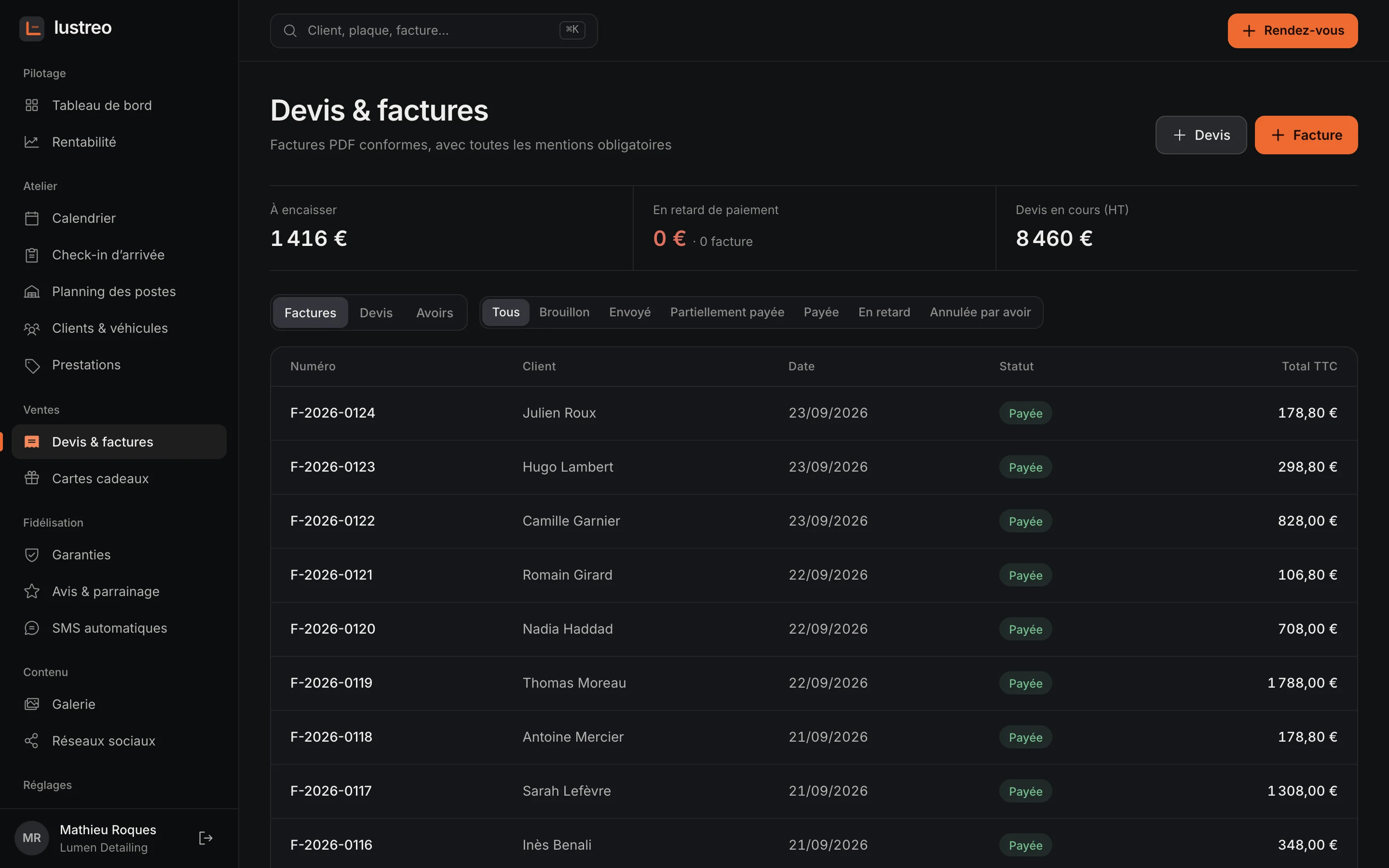Click the Numéro column header
Image resolution: width=1389 pixels, height=868 pixels.
tap(313, 366)
